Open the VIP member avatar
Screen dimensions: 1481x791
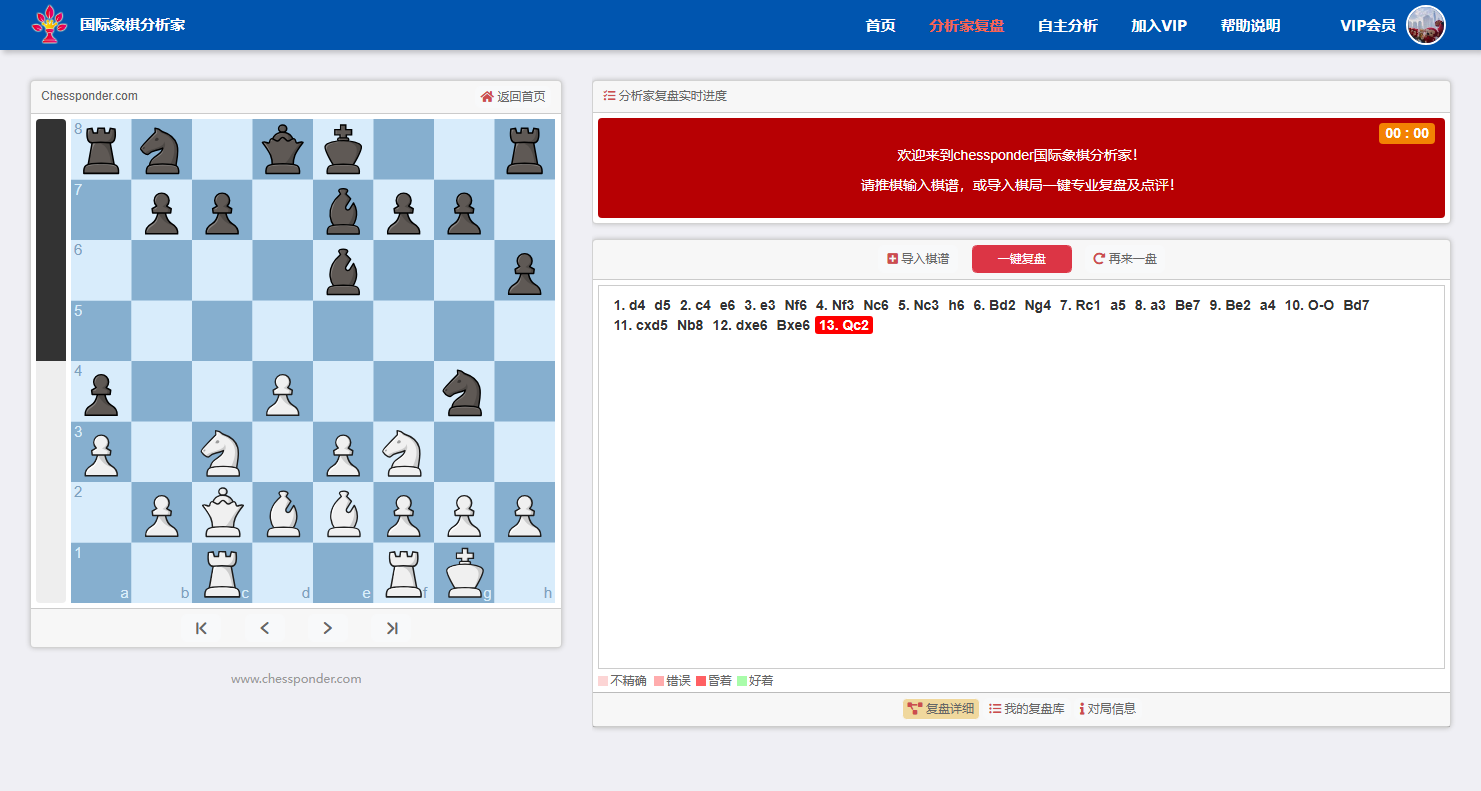[x=1426, y=25]
